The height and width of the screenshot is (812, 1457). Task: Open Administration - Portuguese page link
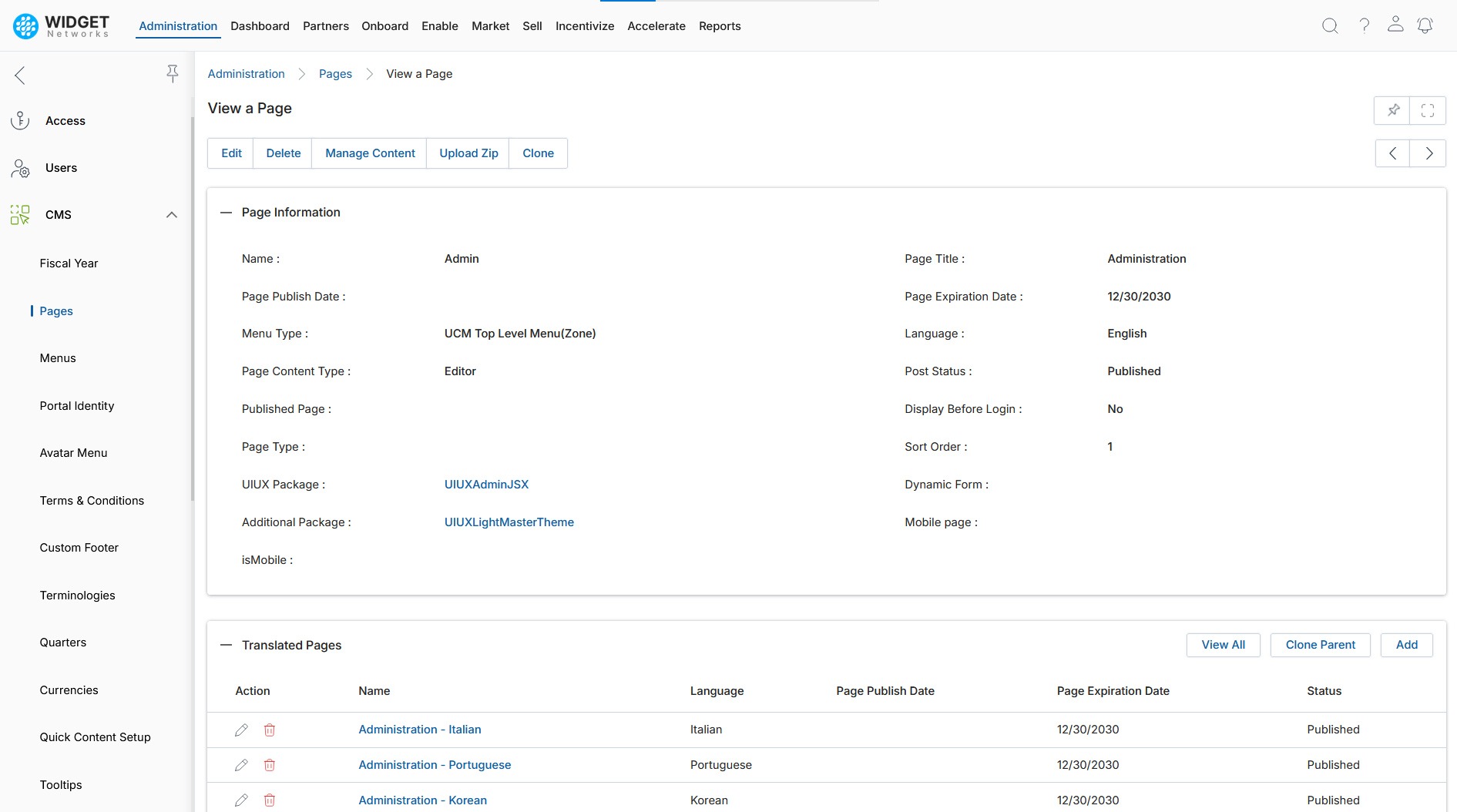click(435, 765)
